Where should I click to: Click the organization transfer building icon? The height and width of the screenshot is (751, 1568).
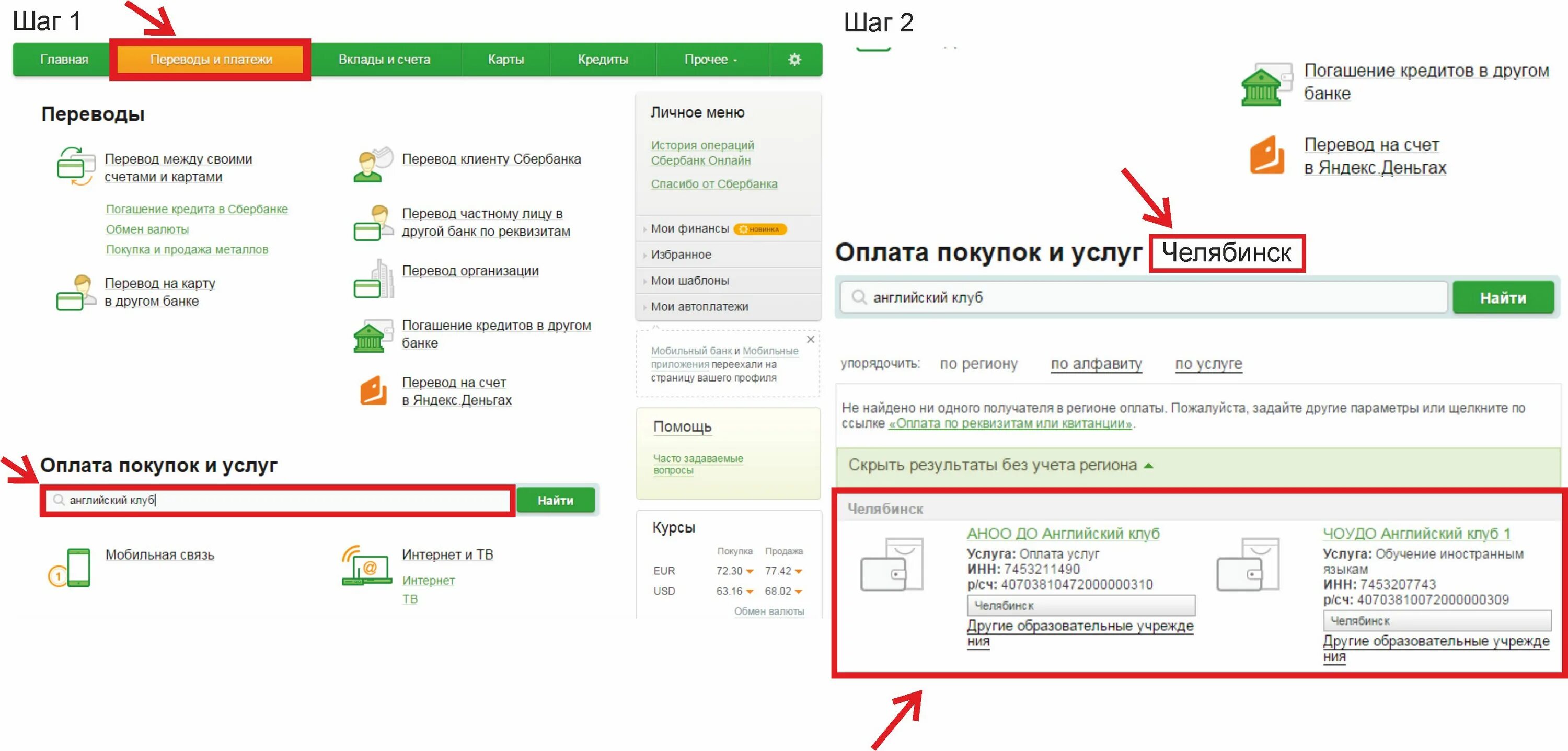pyautogui.click(x=373, y=279)
